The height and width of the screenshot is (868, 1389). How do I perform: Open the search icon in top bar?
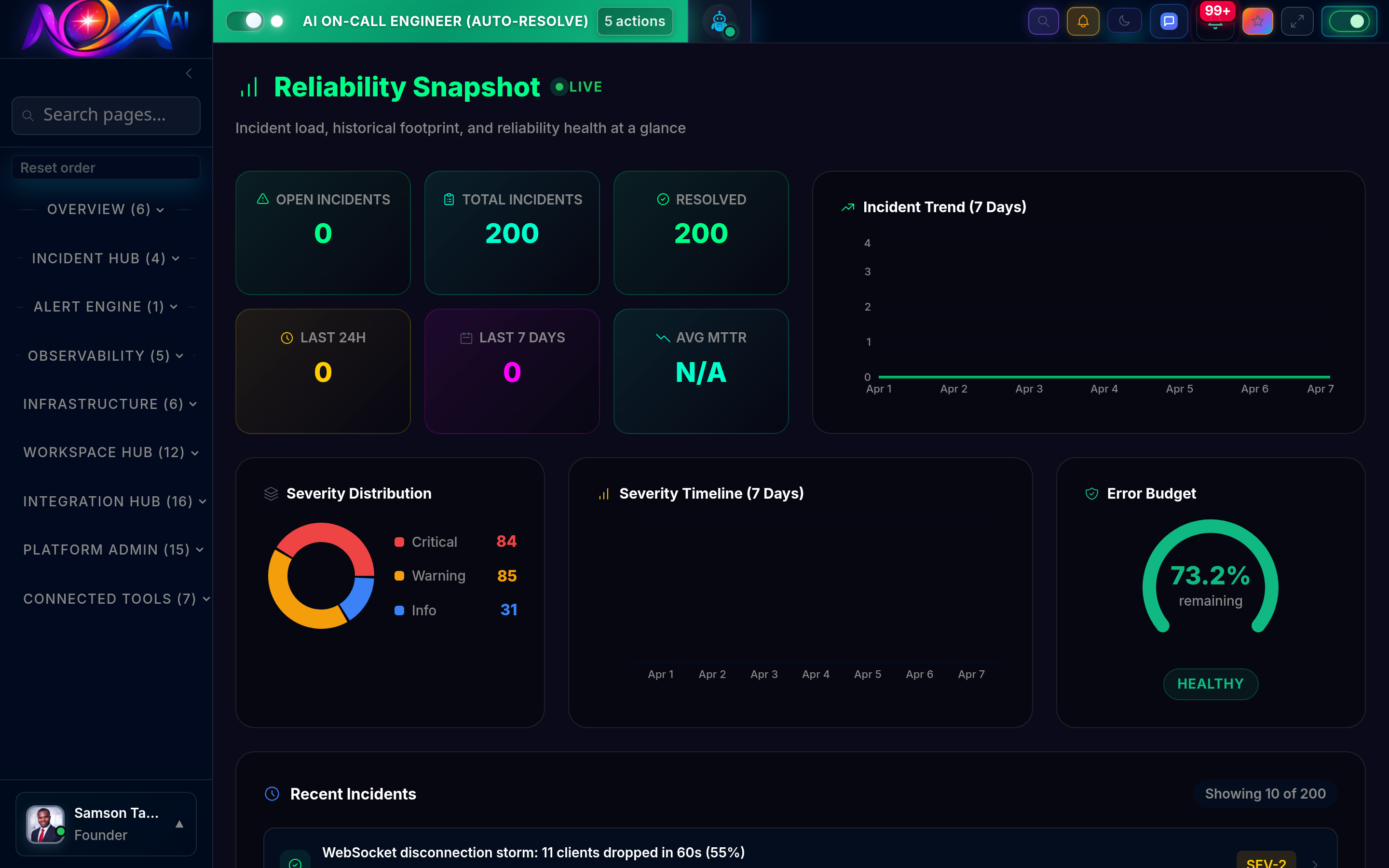click(1043, 21)
